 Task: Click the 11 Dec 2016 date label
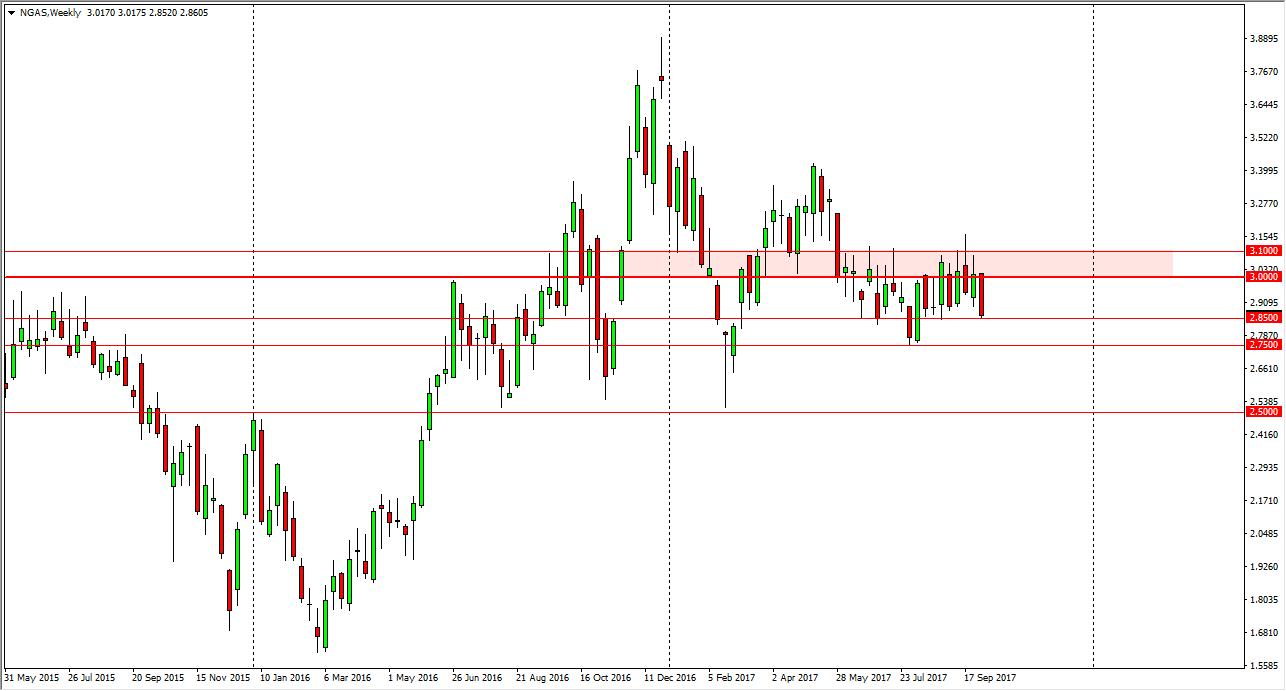[x=670, y=678]
